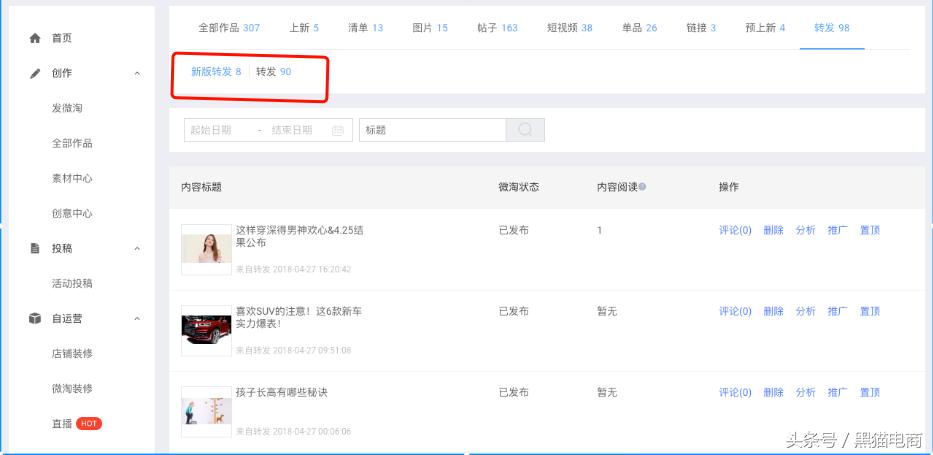The height and width of the screenshot is (455, 933).
Task: Click 删除 for 这样穿深得男神欢心 row
Action: [774, 230]
